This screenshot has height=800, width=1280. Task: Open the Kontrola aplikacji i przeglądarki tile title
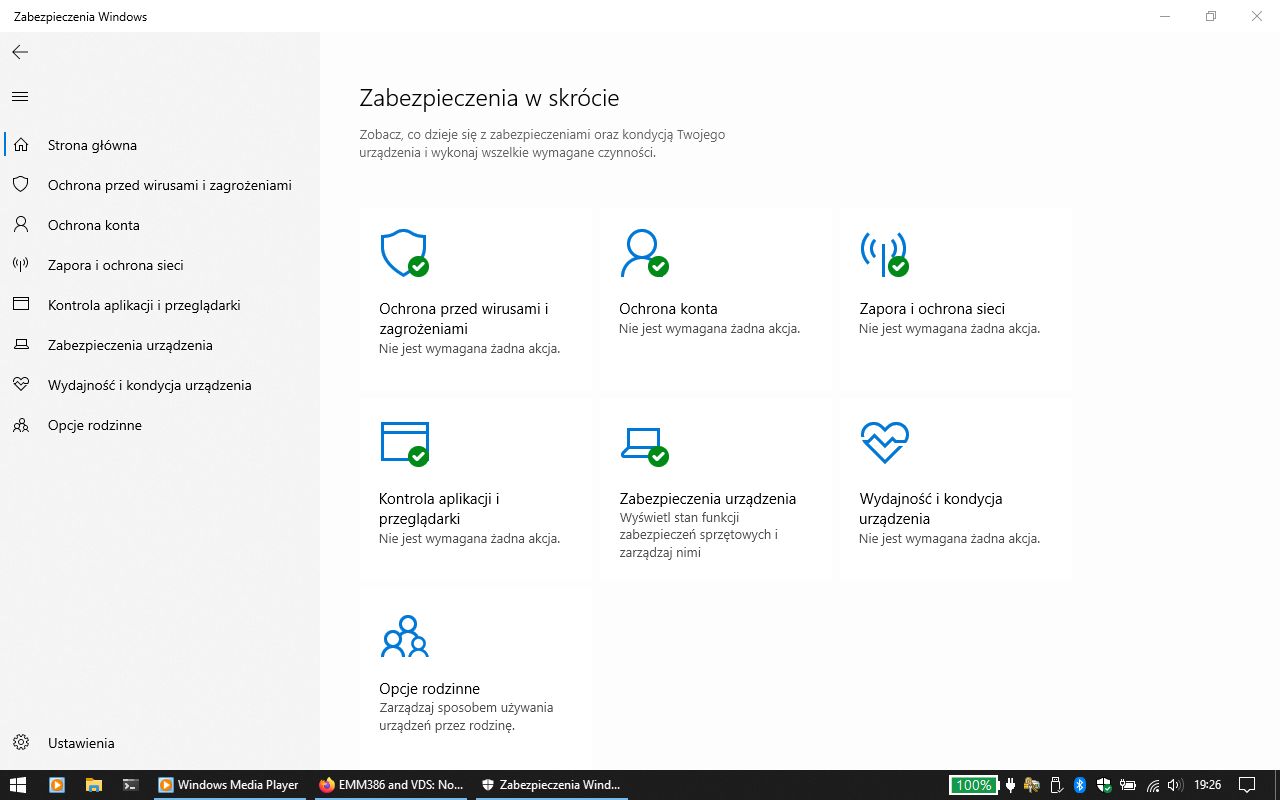click(x=439, y=509)
